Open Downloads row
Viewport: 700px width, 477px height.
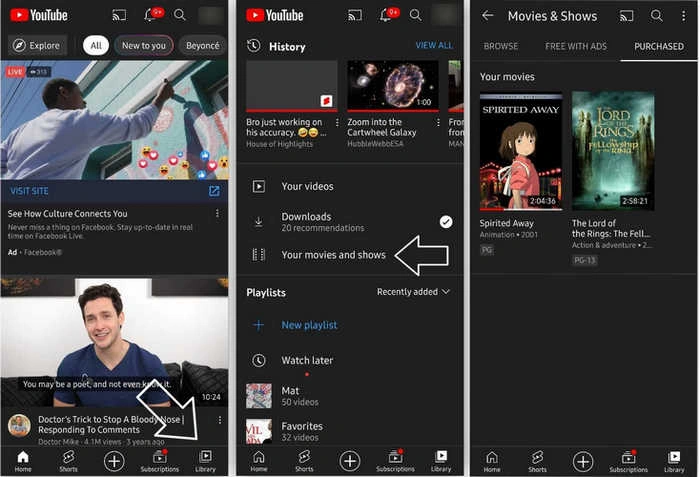(x=350, y=222)
